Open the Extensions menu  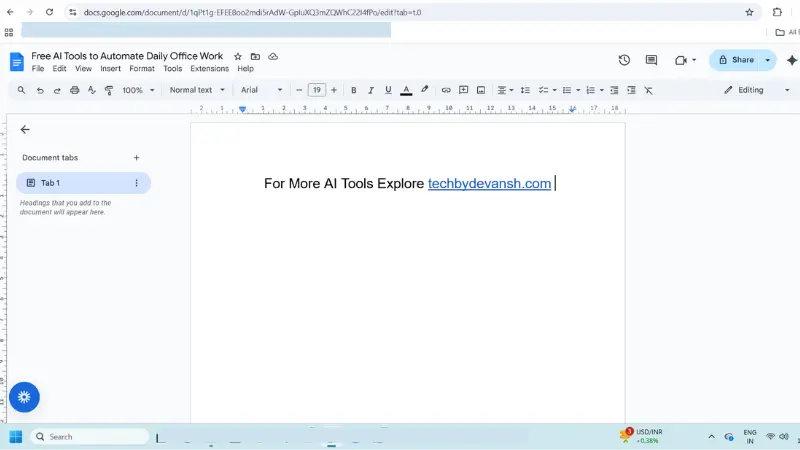coord(210,68)
